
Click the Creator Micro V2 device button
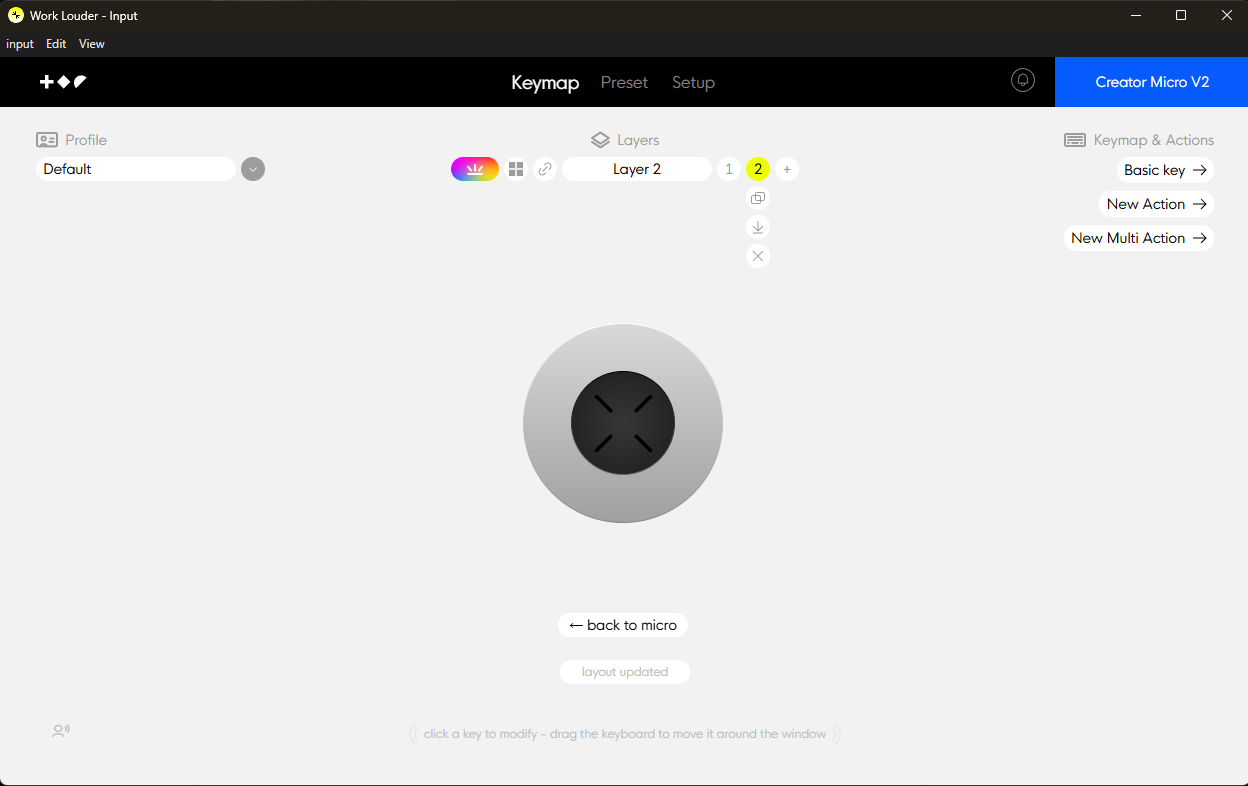(x=1151, y=82)
